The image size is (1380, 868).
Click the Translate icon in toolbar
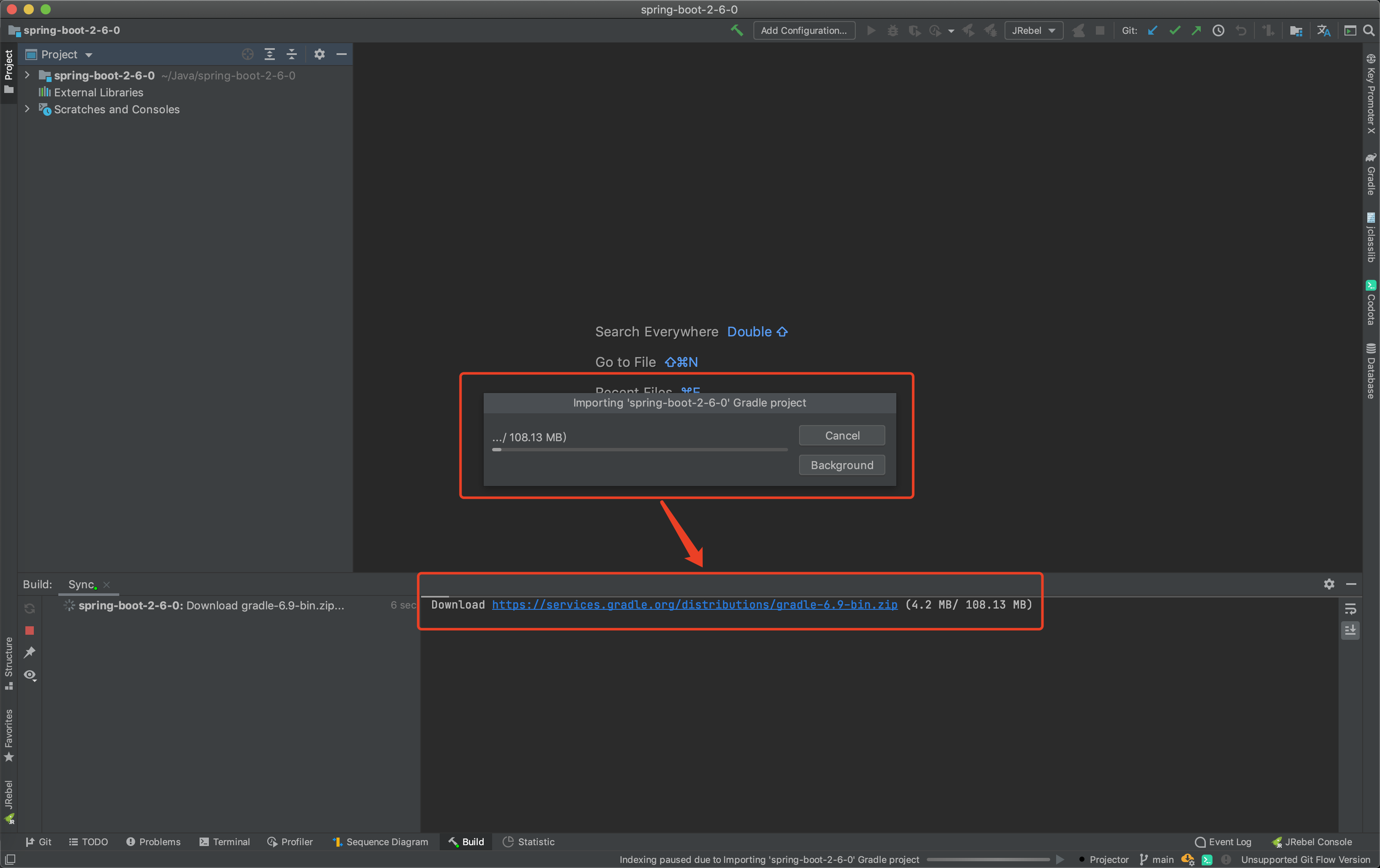(1324, 30)
